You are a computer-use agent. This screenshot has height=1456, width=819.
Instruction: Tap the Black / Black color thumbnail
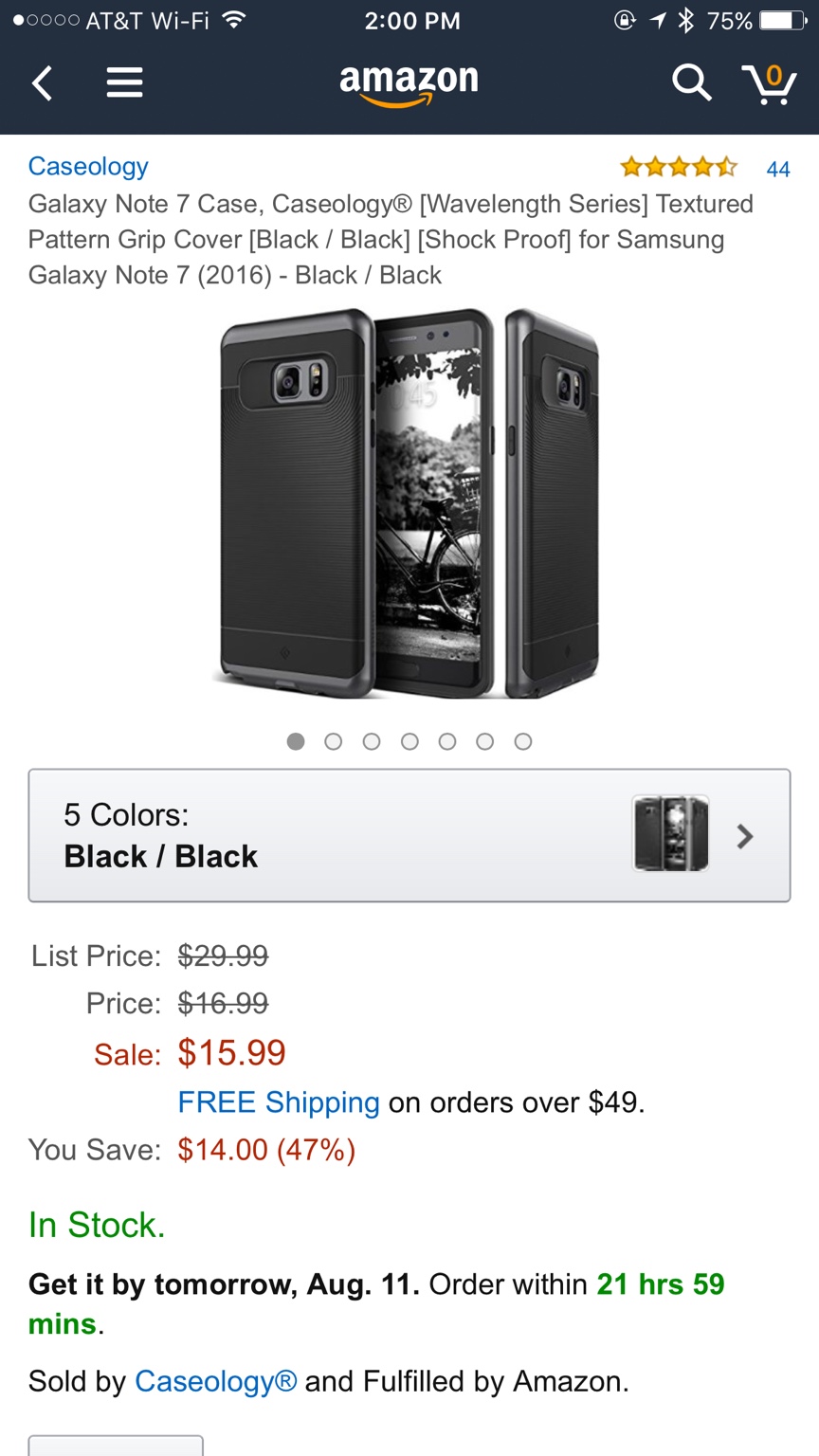pyautogui.click(x=671, y=833)
